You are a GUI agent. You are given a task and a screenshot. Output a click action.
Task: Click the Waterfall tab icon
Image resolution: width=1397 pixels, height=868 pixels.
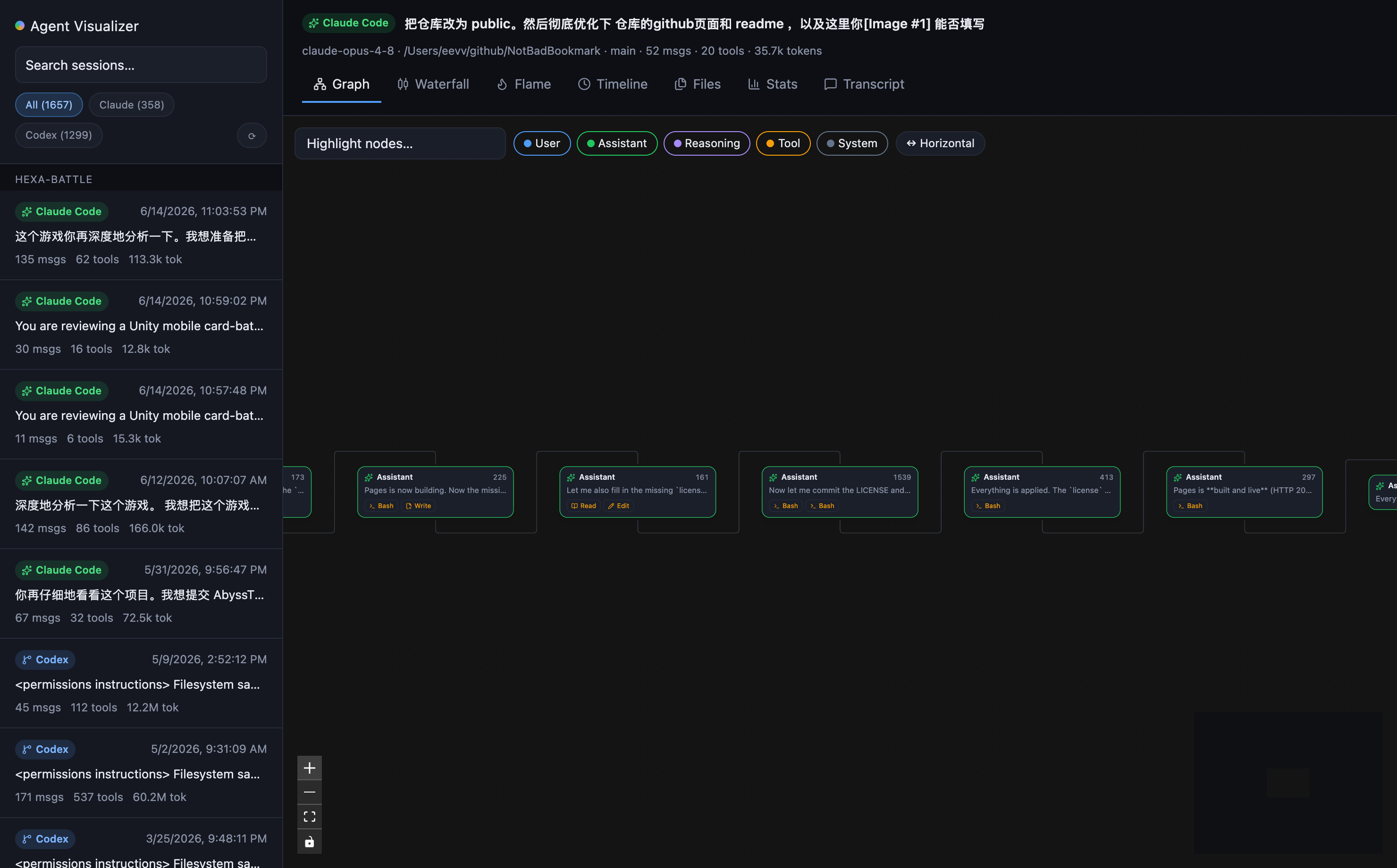(x=403, y=84)
